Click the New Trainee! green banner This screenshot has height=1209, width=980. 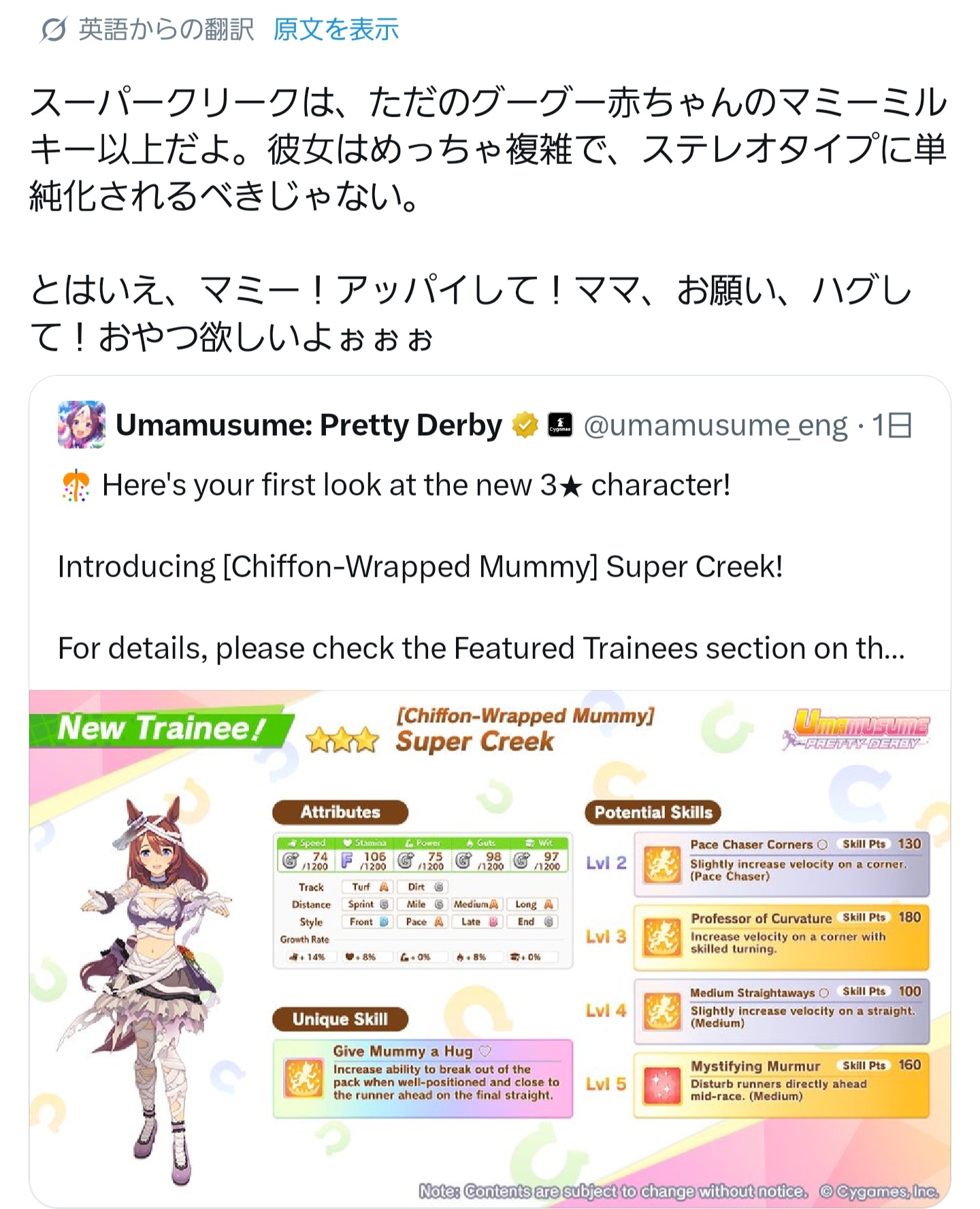161,728
